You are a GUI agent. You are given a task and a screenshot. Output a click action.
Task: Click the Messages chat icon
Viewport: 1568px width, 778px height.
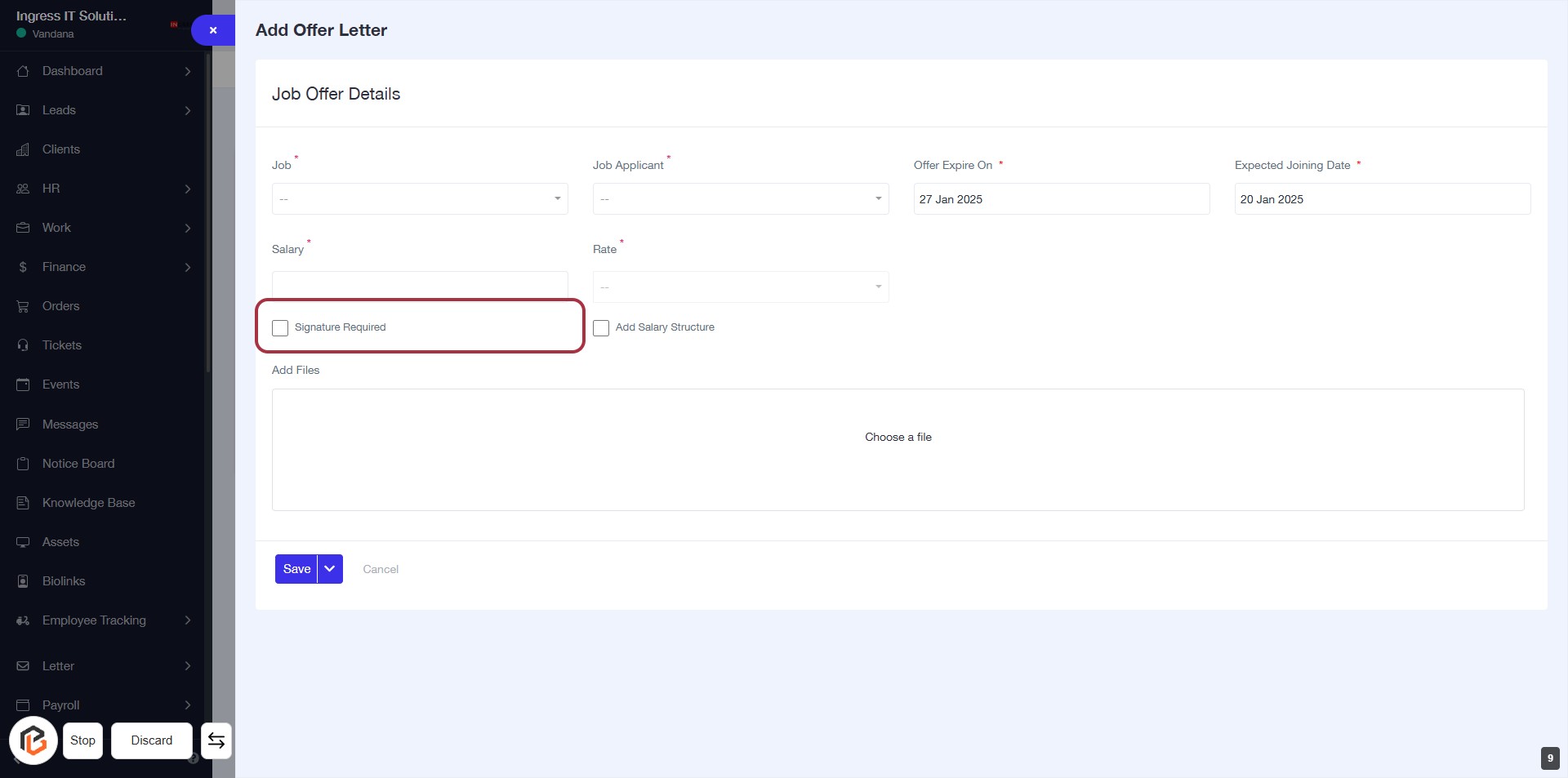tap(23, 425)
